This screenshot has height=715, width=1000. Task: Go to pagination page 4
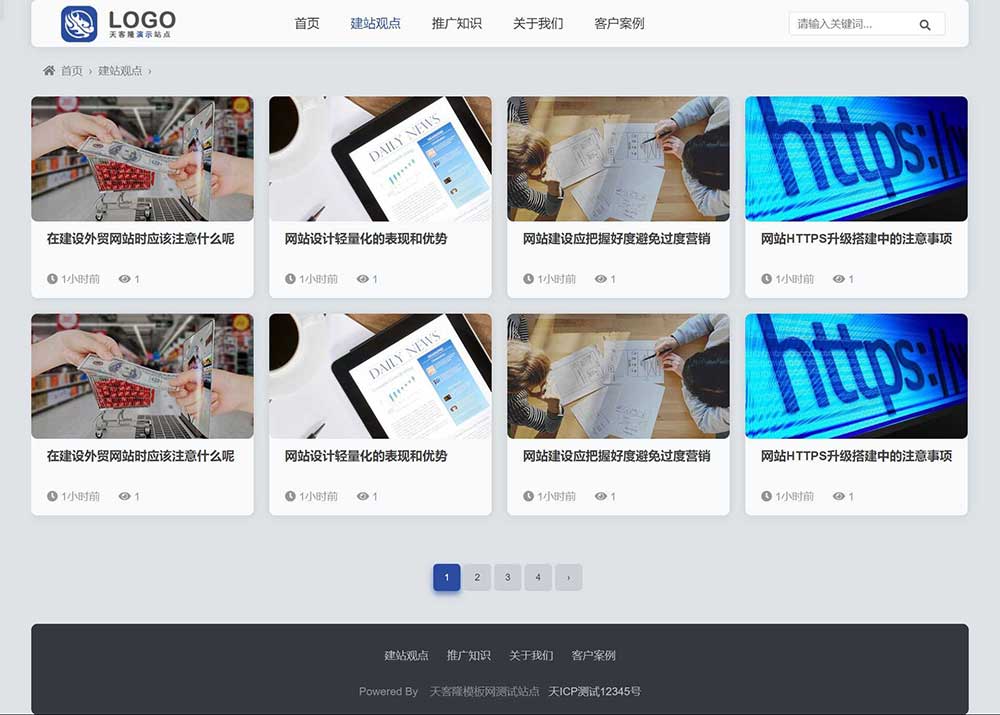538,577
